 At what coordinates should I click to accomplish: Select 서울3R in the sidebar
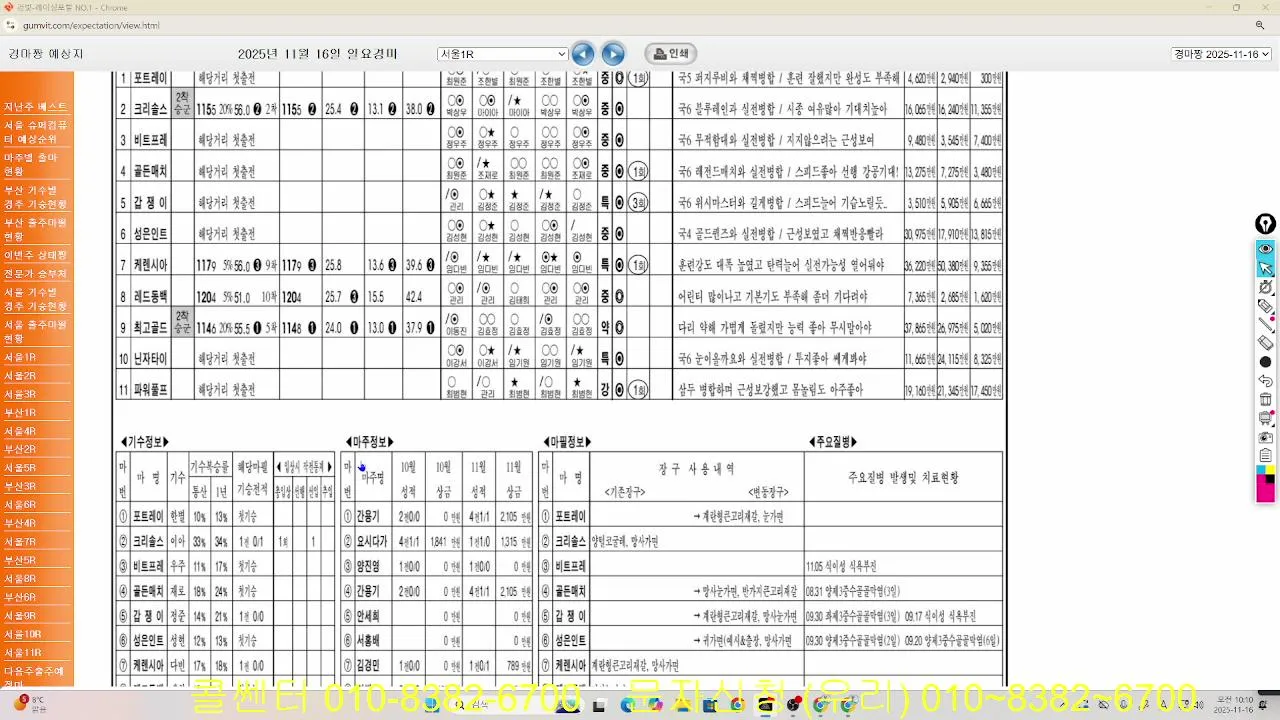pyautogui.click(x=20, y=394)
